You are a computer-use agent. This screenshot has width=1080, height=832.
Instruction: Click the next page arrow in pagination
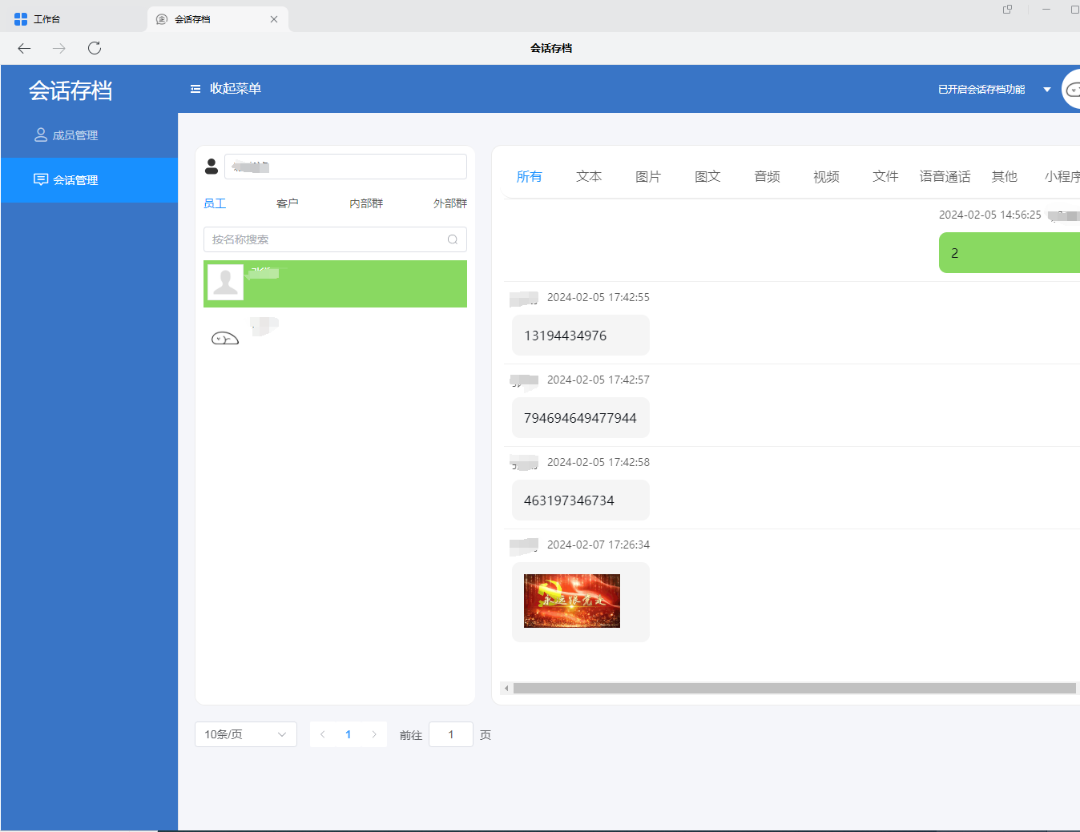(x=374, y=734)
